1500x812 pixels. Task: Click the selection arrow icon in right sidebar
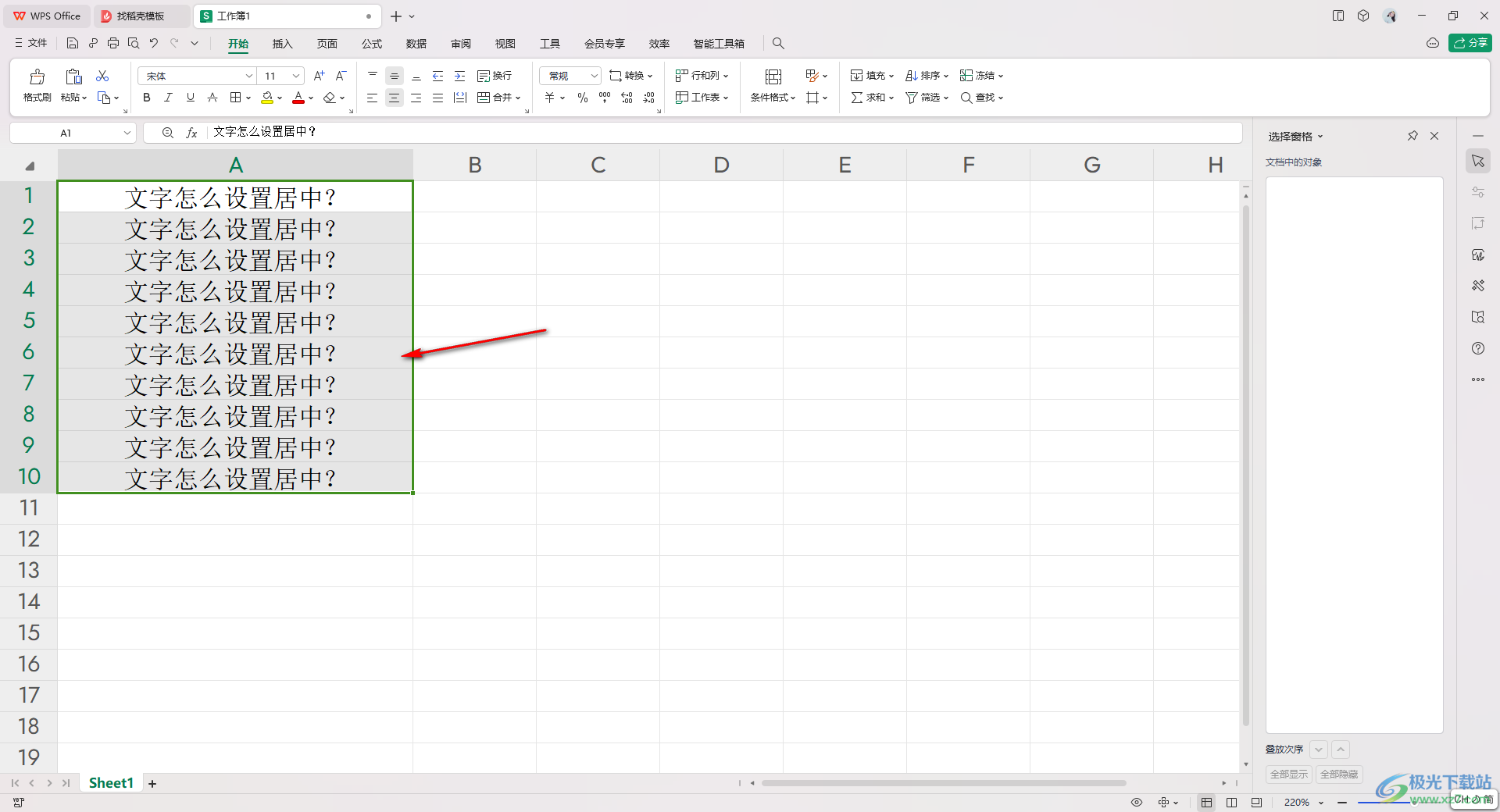(1478, 161)
